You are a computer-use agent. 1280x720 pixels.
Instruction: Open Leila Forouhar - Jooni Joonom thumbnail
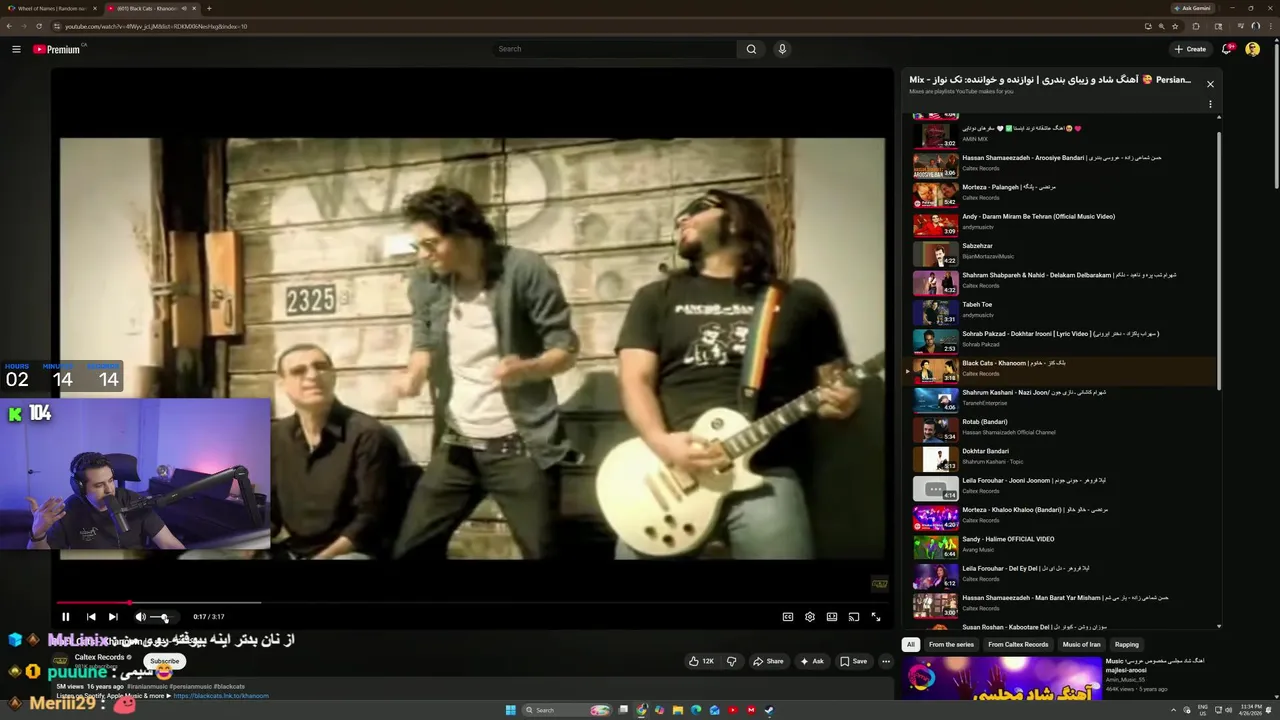(935, 488)
